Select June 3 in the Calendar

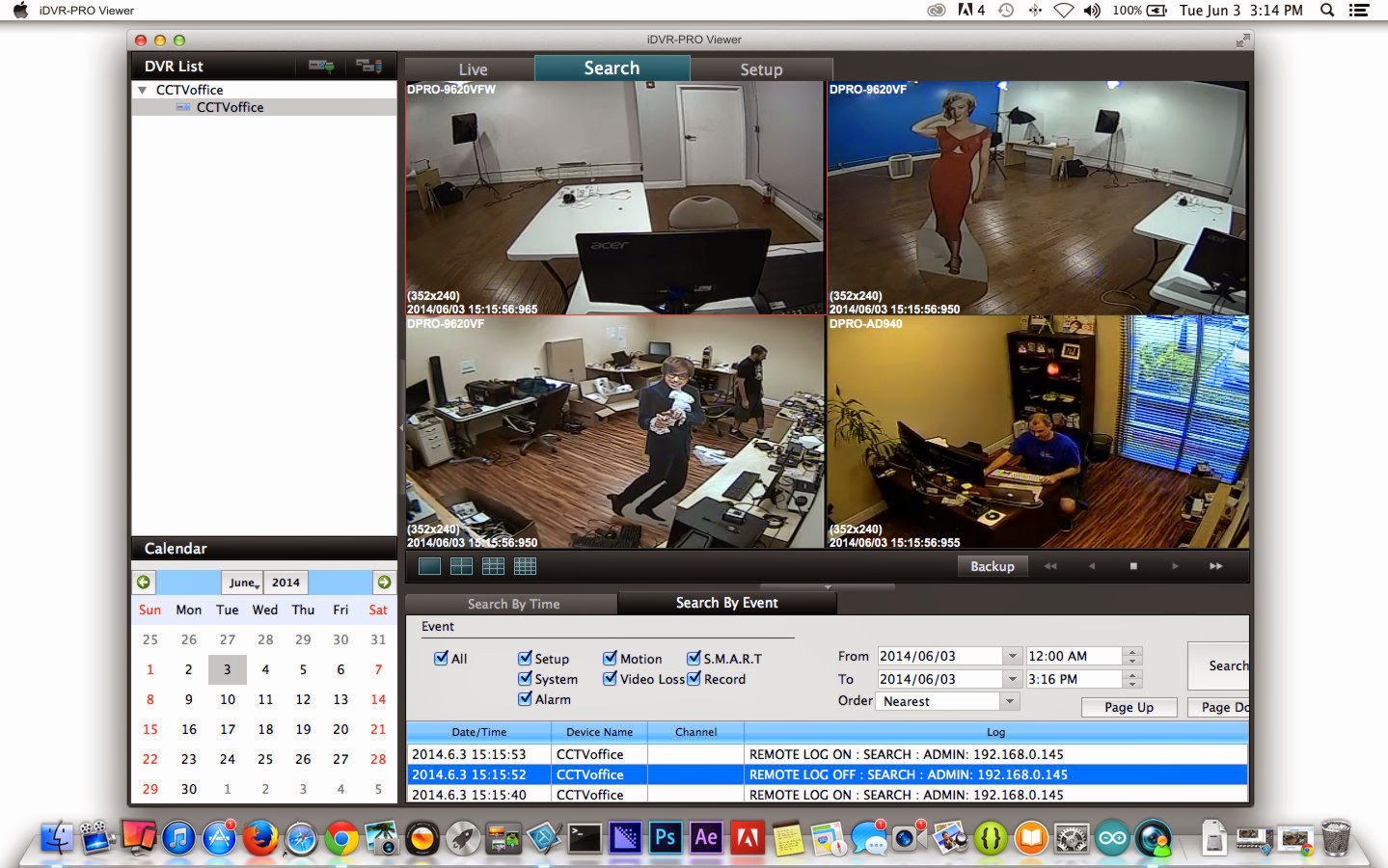point(228,669)
